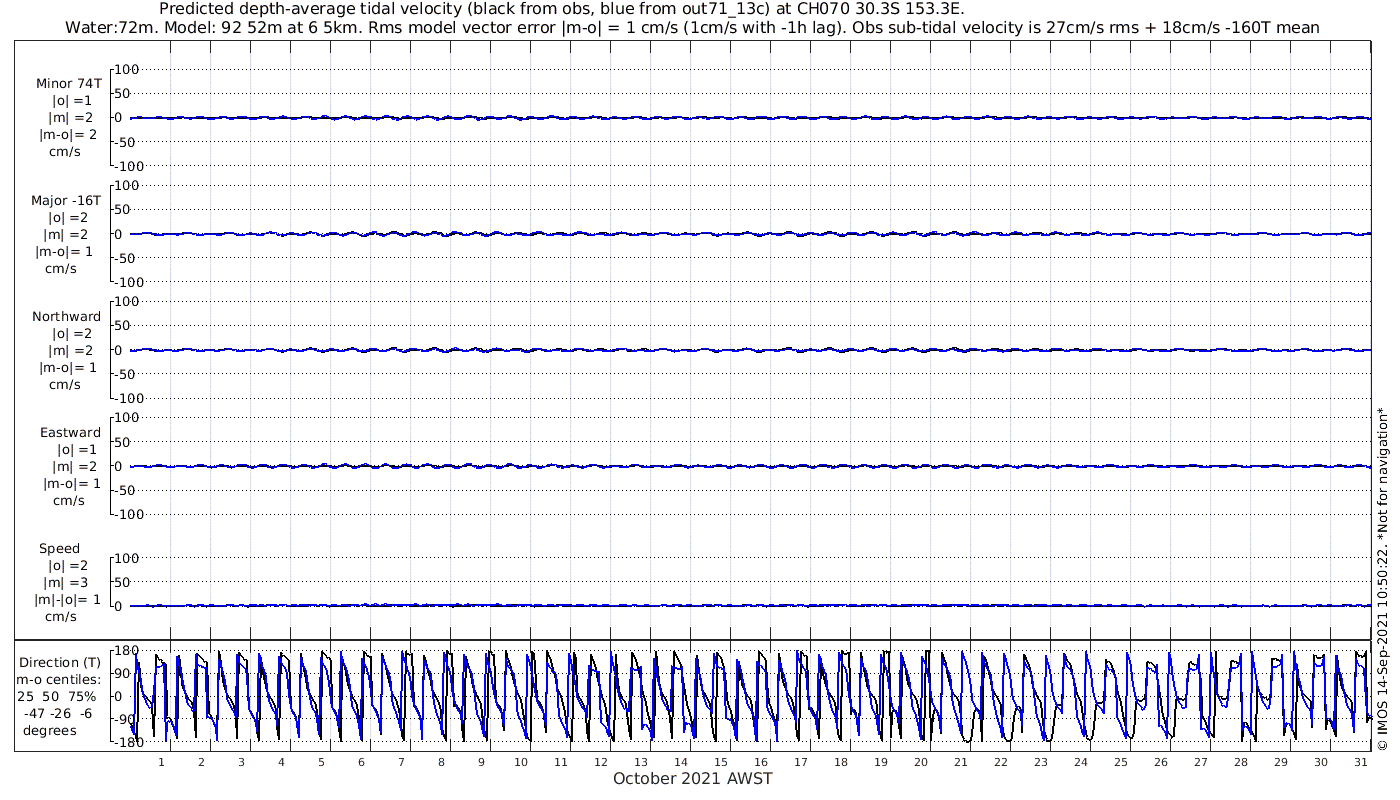Viewport: 1400px width, 800px height.
Task: Select day '23' on the date axis
Action: tap(1041, 762)
